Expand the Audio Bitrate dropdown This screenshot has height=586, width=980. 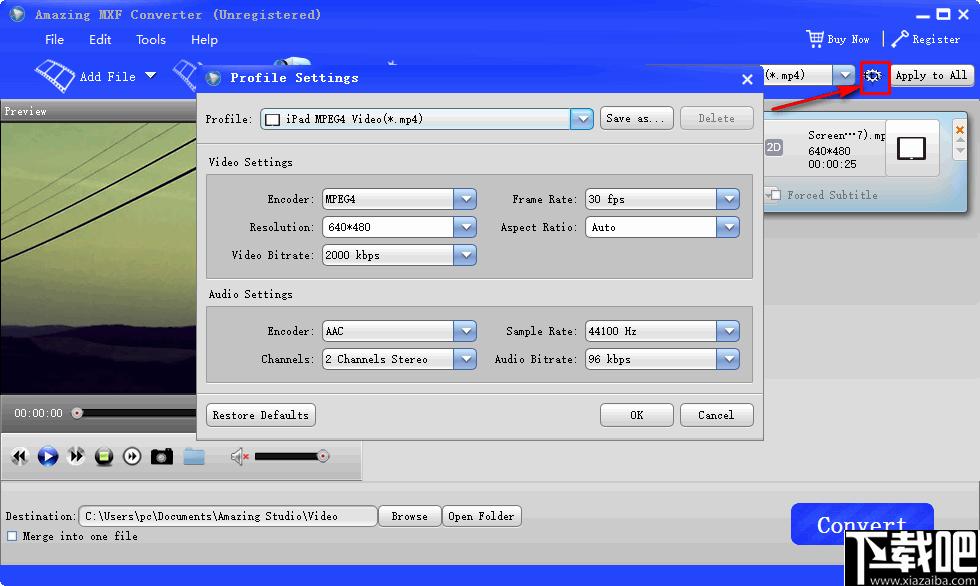coord(728,359)
